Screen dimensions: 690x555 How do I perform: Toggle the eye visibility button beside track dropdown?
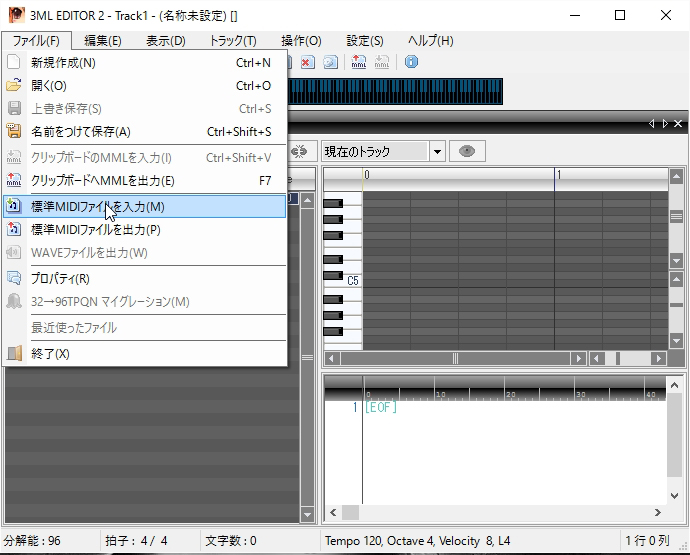(467, 151)
